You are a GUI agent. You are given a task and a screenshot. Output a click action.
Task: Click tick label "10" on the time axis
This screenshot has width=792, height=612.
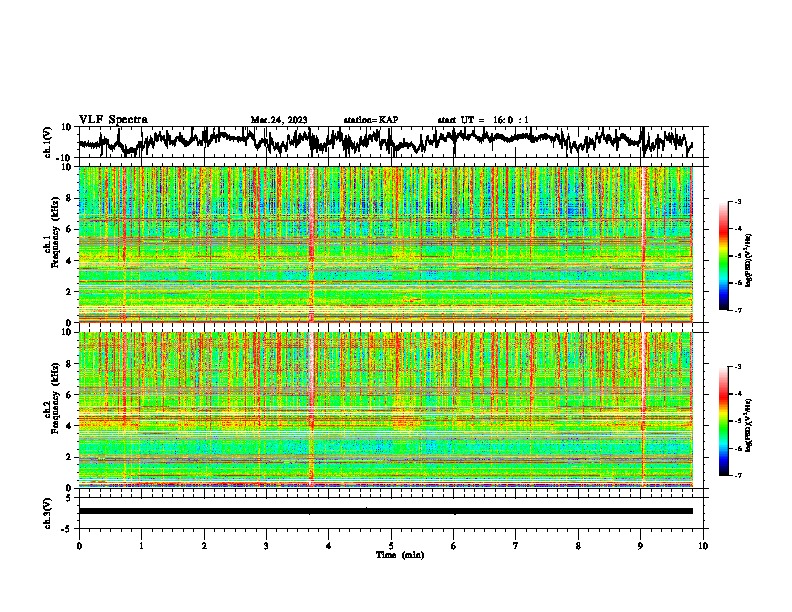tap(703, 546)
